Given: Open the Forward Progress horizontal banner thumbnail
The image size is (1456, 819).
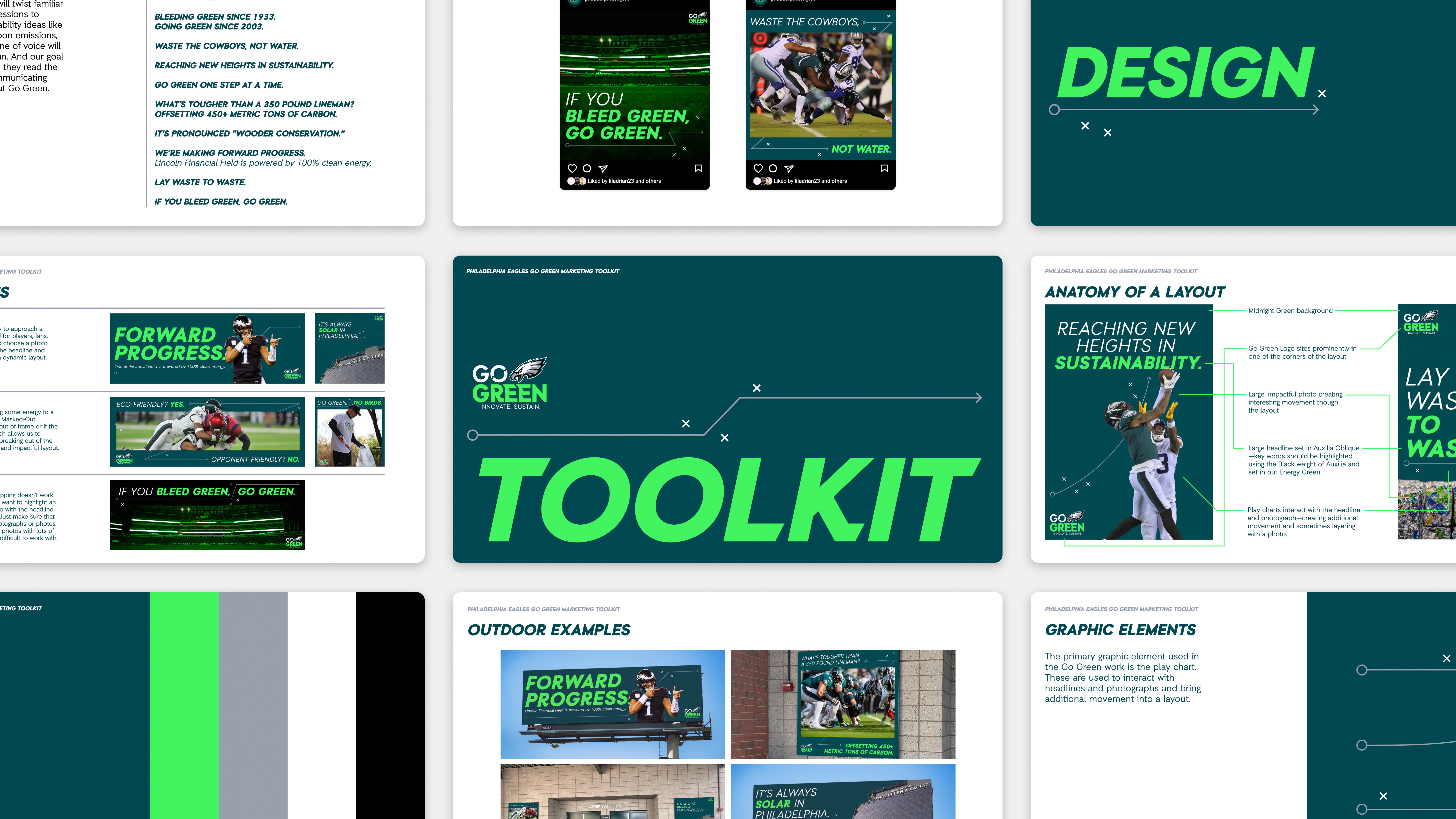Looking at the screenshot, I should click(207, 348).
